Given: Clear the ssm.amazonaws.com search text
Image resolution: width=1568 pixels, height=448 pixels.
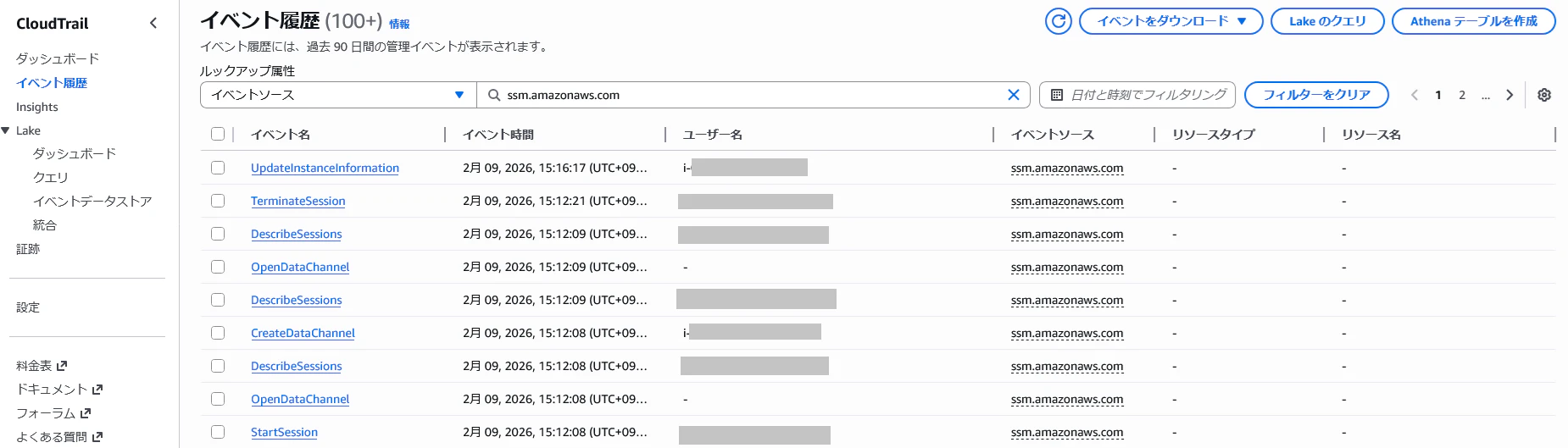Looking at the screenshot, I should [1013, 95].
